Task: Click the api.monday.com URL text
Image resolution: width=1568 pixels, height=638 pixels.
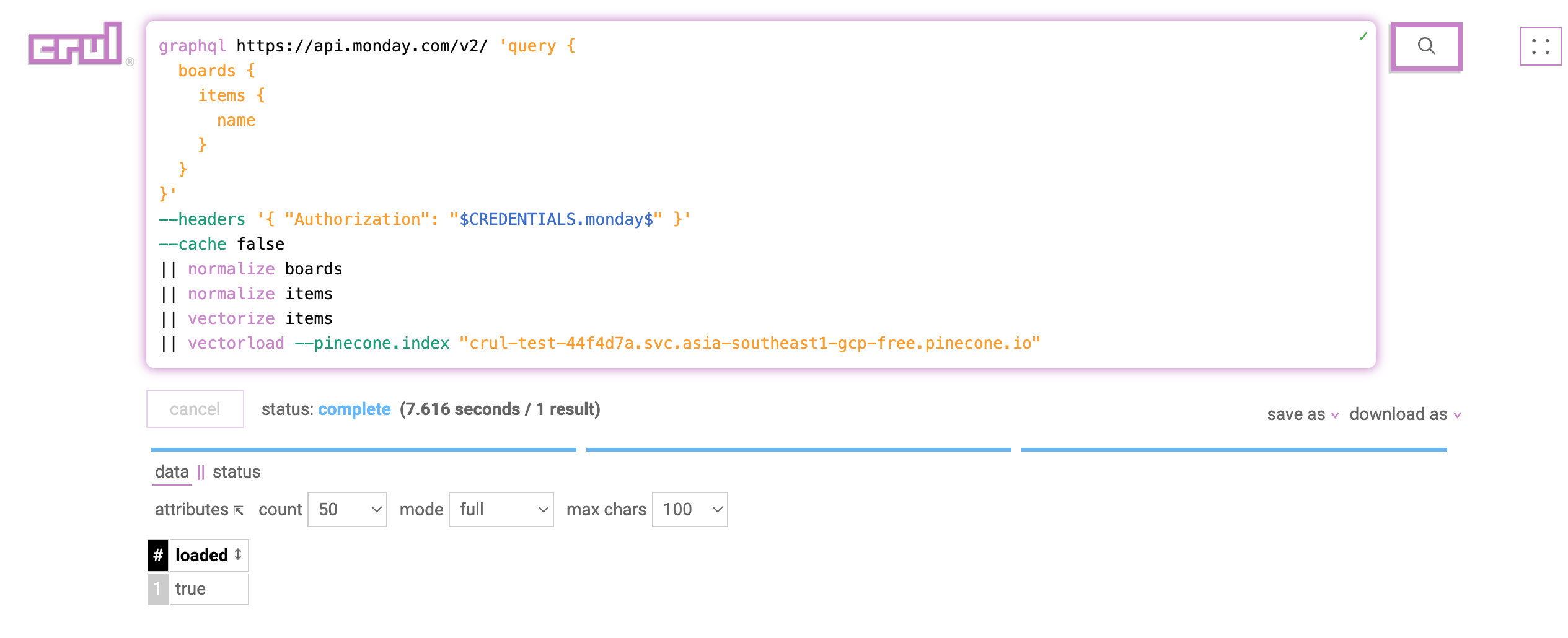Action: click(x=362, y=46)
